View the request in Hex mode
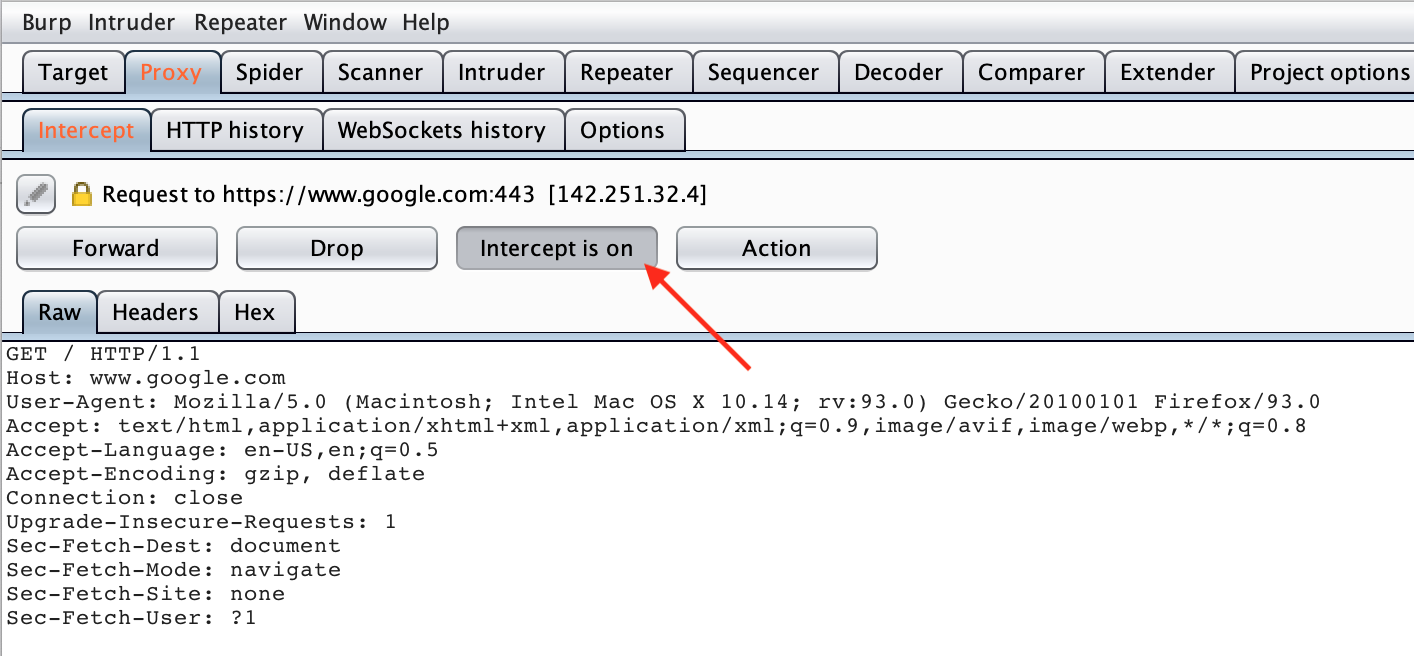This screenshot has width=1414, height=656. point(256,312)
